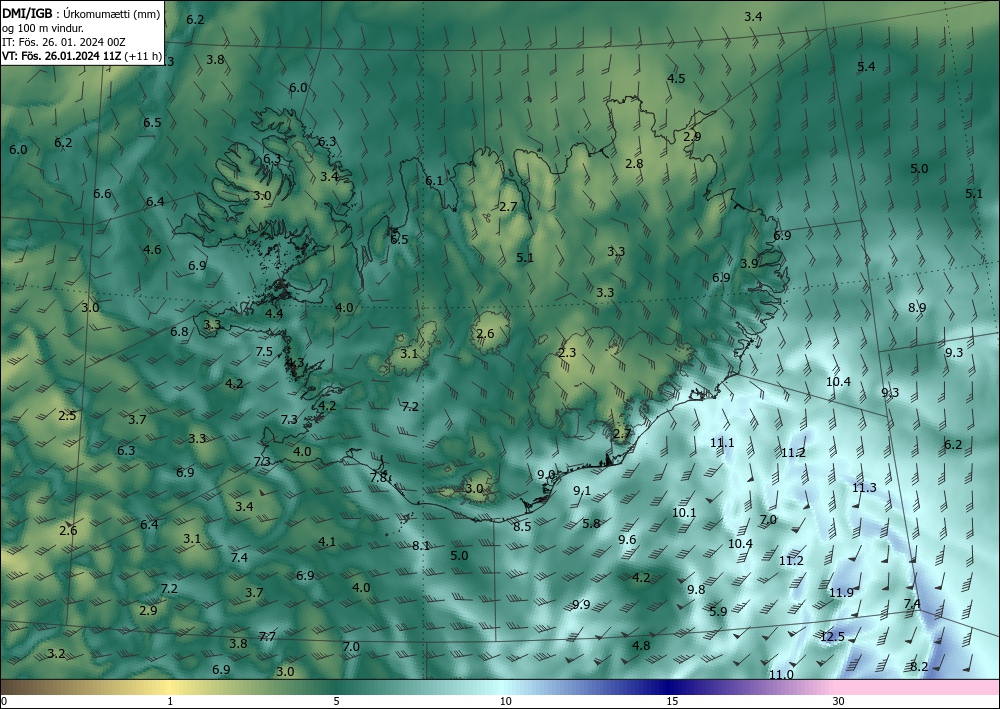Viewport: 1000px width, 709px height.
Task: Click the 6.6 value label
Action: coord(102,193)
